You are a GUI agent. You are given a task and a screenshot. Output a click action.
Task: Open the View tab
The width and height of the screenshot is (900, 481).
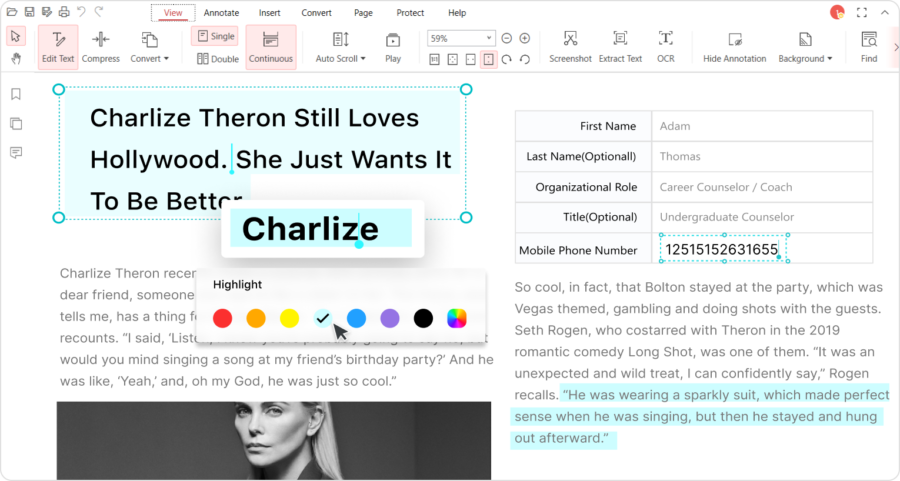point(173,13)
